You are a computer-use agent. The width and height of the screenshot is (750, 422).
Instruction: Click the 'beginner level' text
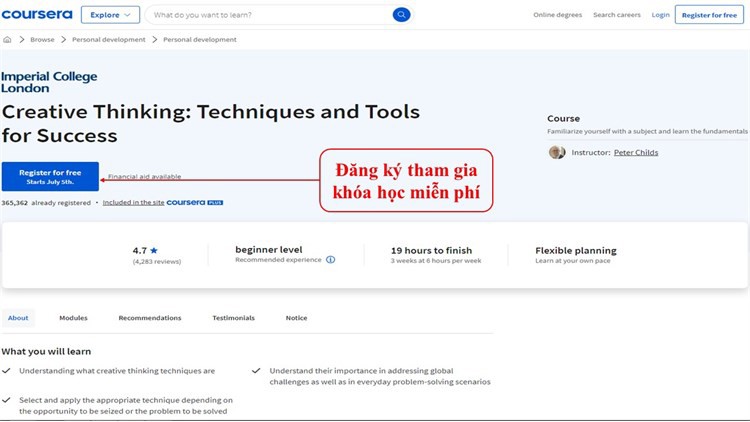click(x=269, y=249)
